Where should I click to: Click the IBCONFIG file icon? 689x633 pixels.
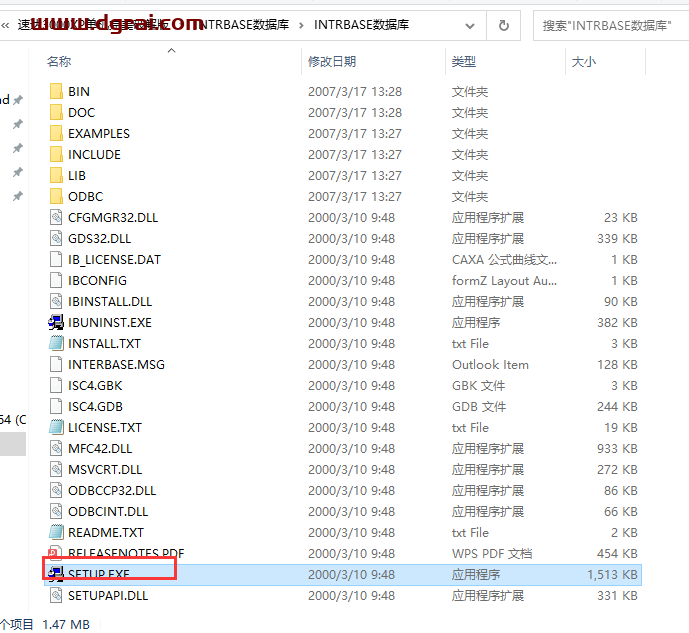coord(56,281)
